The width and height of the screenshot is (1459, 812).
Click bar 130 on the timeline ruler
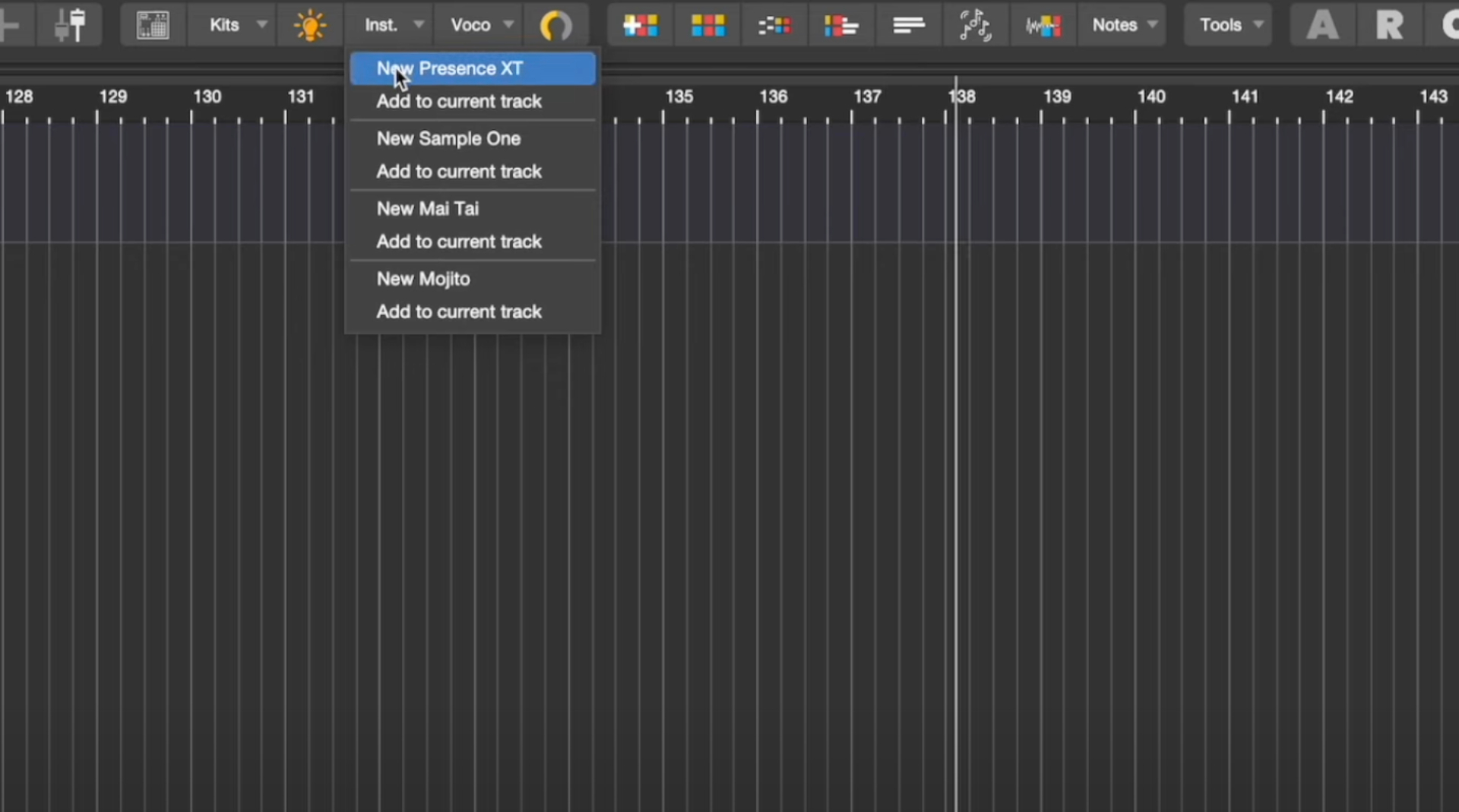pyautogui.click(x=207, y=96)
